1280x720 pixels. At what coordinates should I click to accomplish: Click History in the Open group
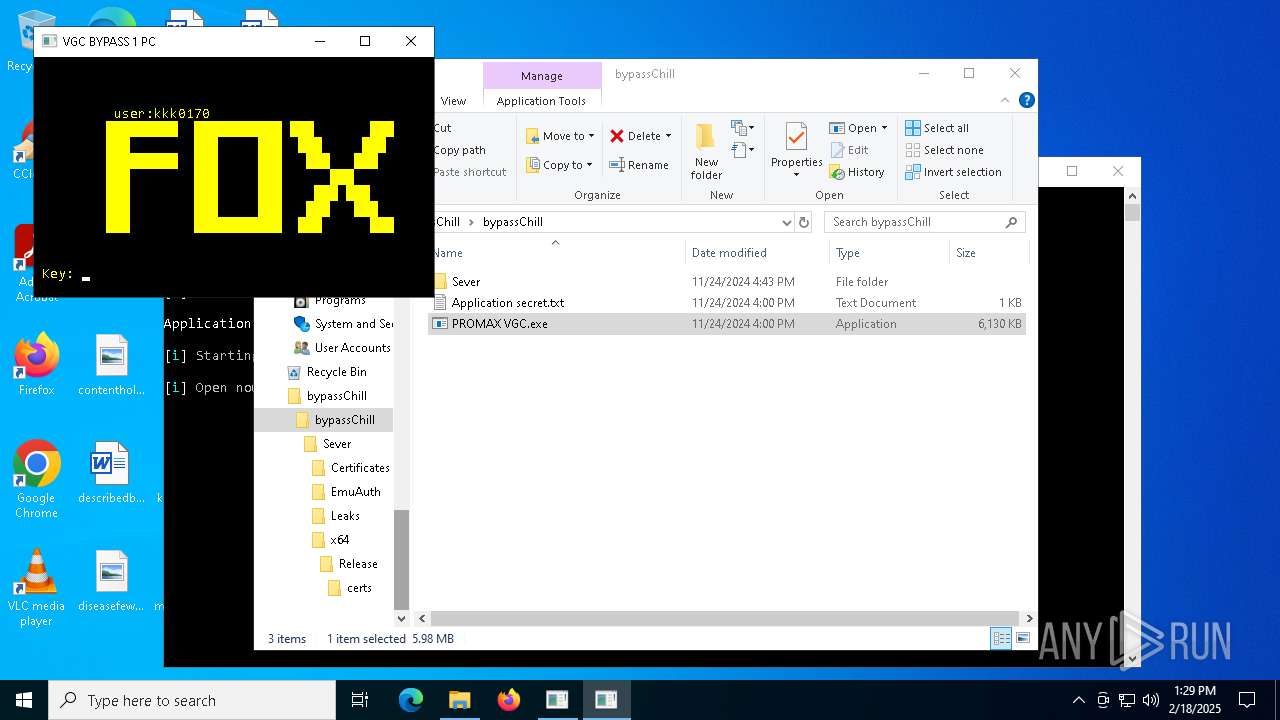857,172
